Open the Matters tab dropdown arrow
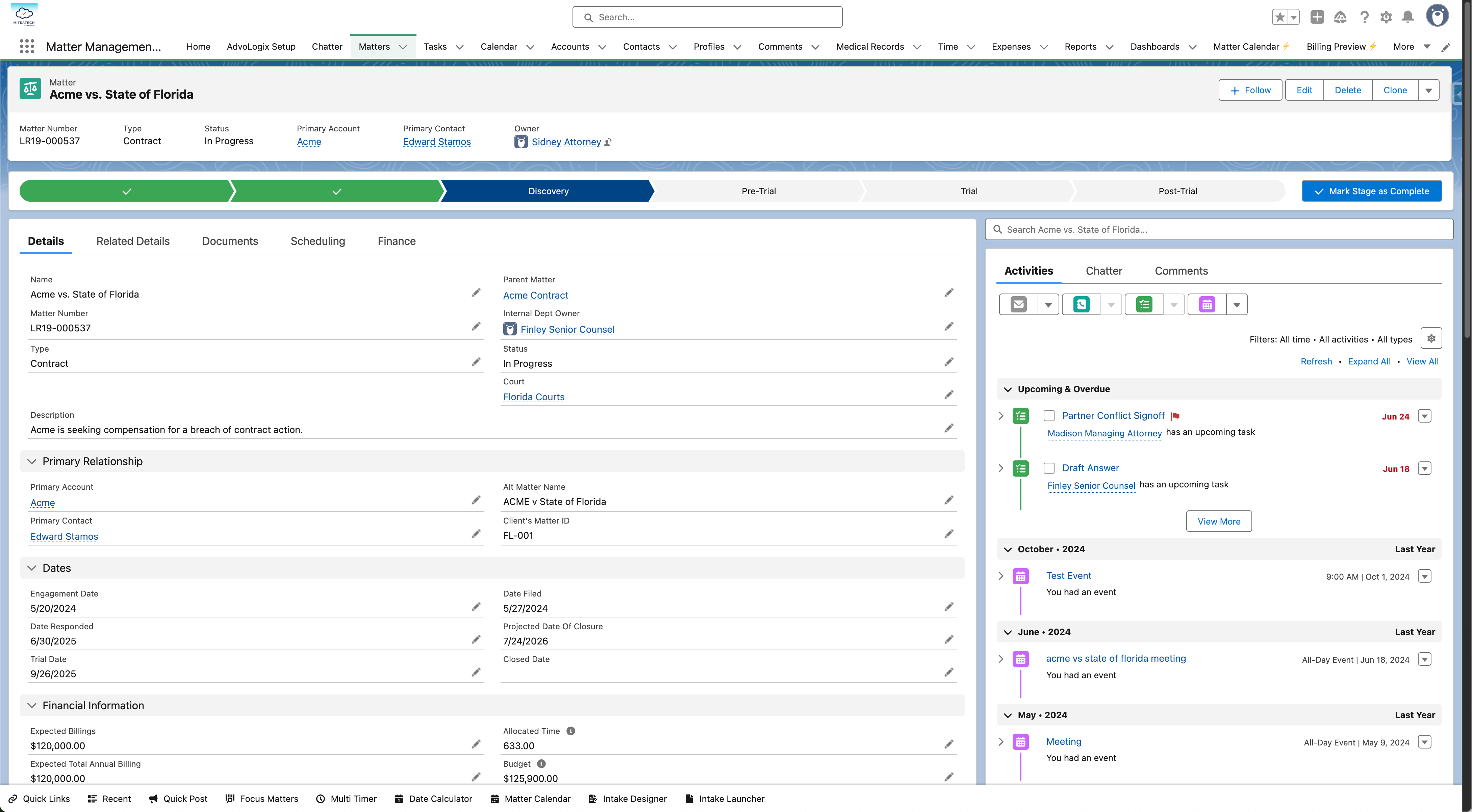The width and height of the screenshot is (1472, 812). pos(403,47)
